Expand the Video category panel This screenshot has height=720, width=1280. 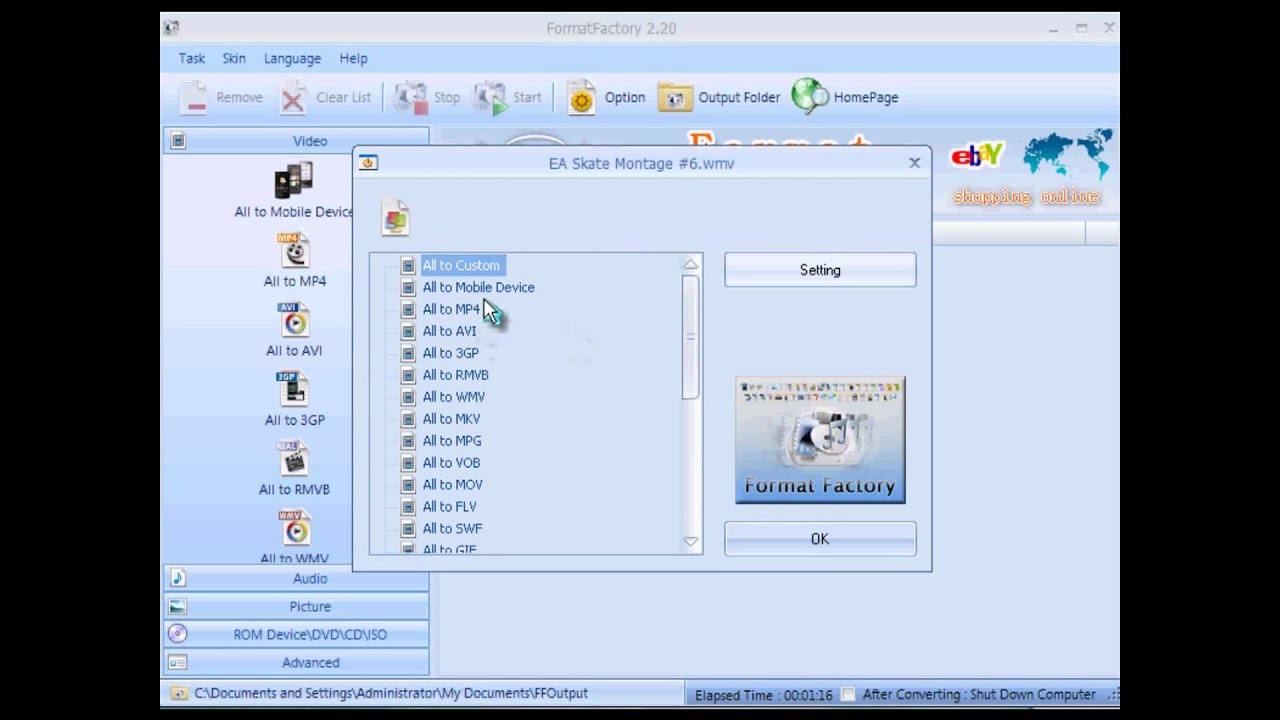coord(296,141)
